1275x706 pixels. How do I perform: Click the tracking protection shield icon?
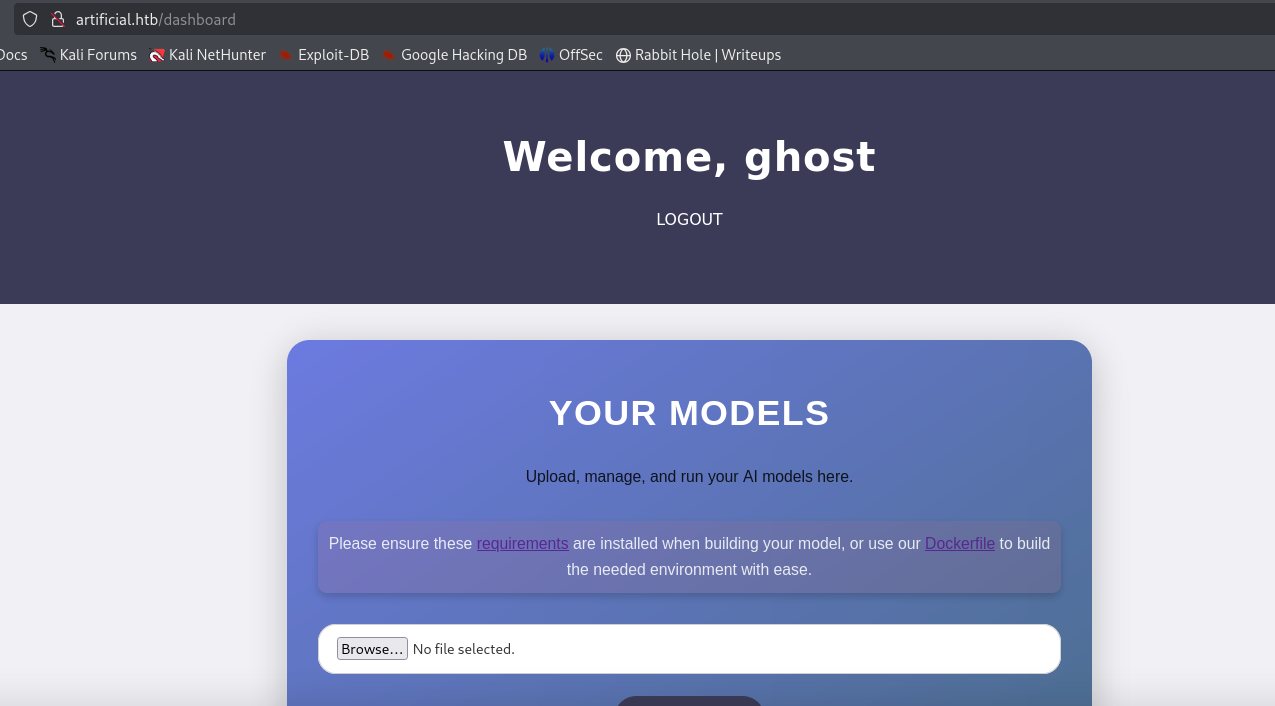click(x=30, y=19)
